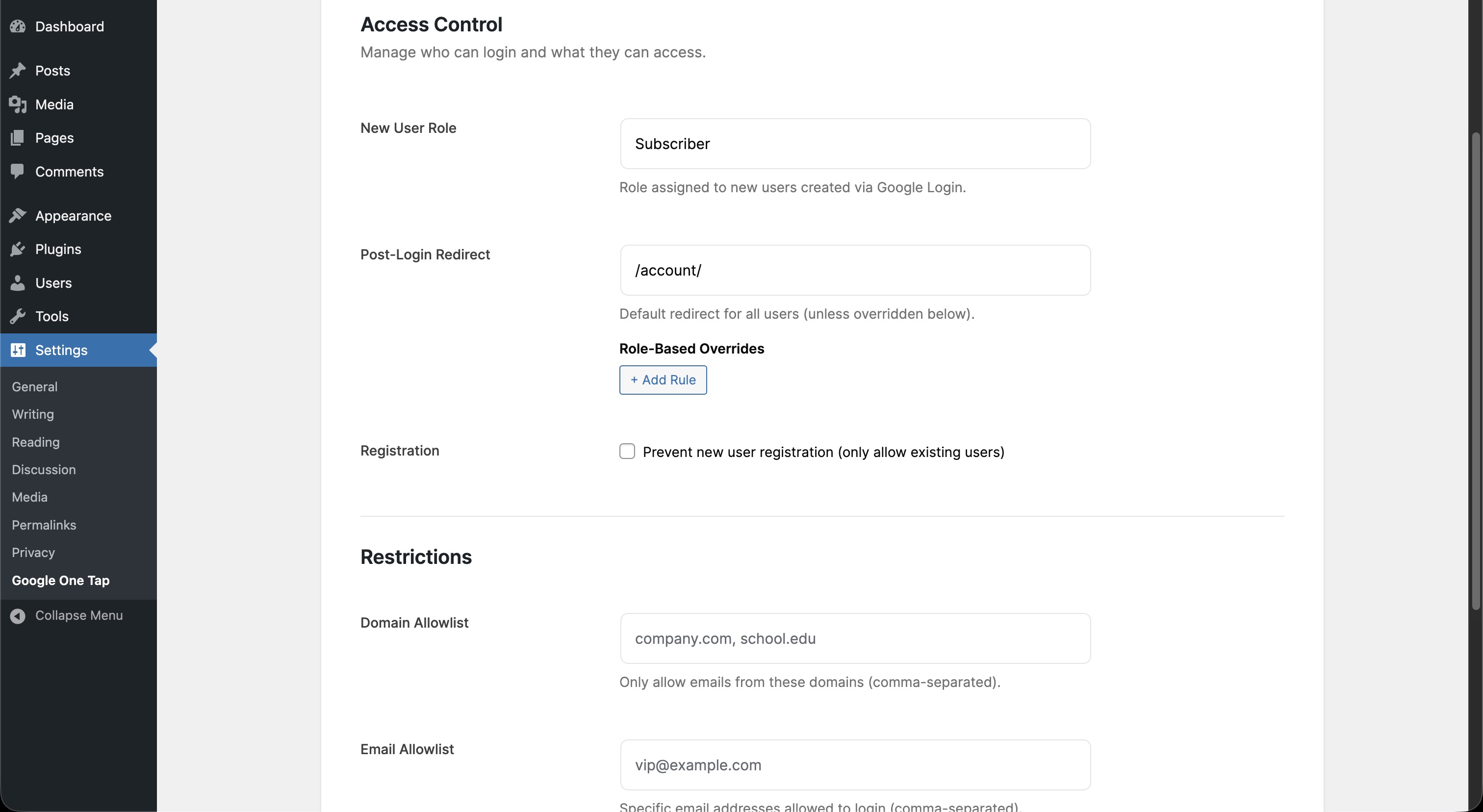
Task: Focus the Post-Login Redirect field
Action: 855,271
